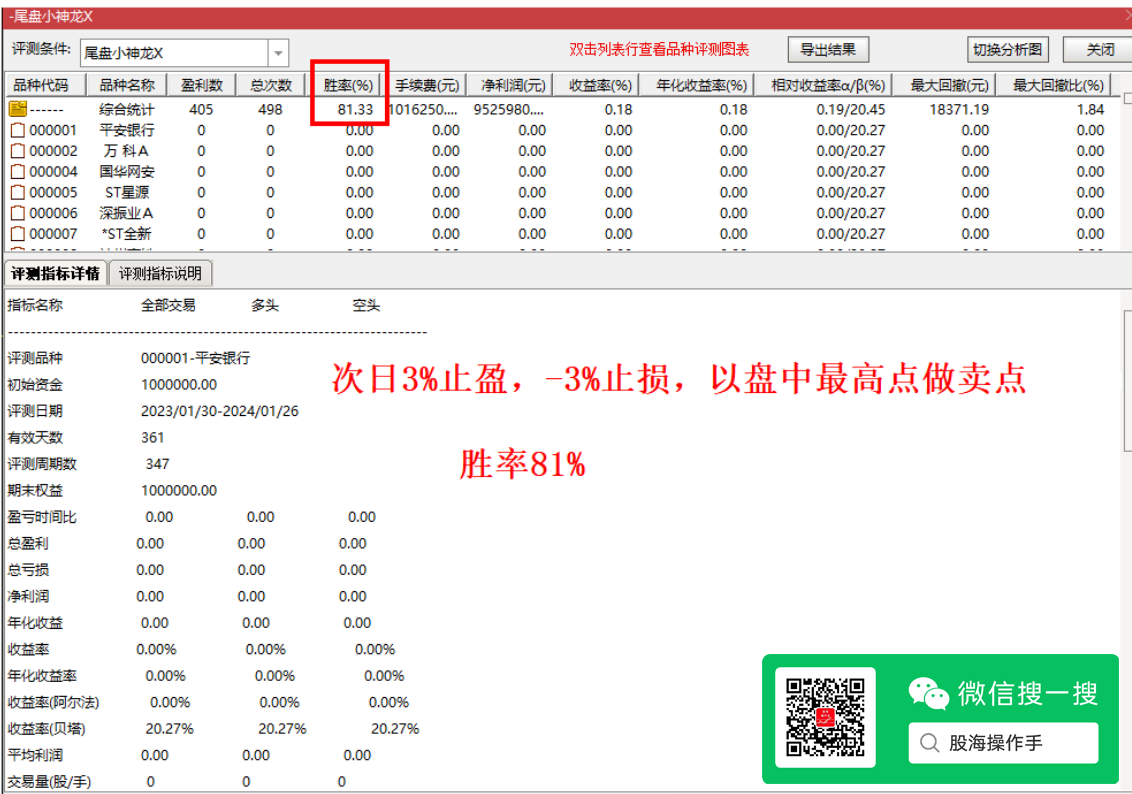Image resolution: width=1132 pixels, height=794 pixels.
Task: Click the 切换分析图 button
Action: (x=1007, y=50)
